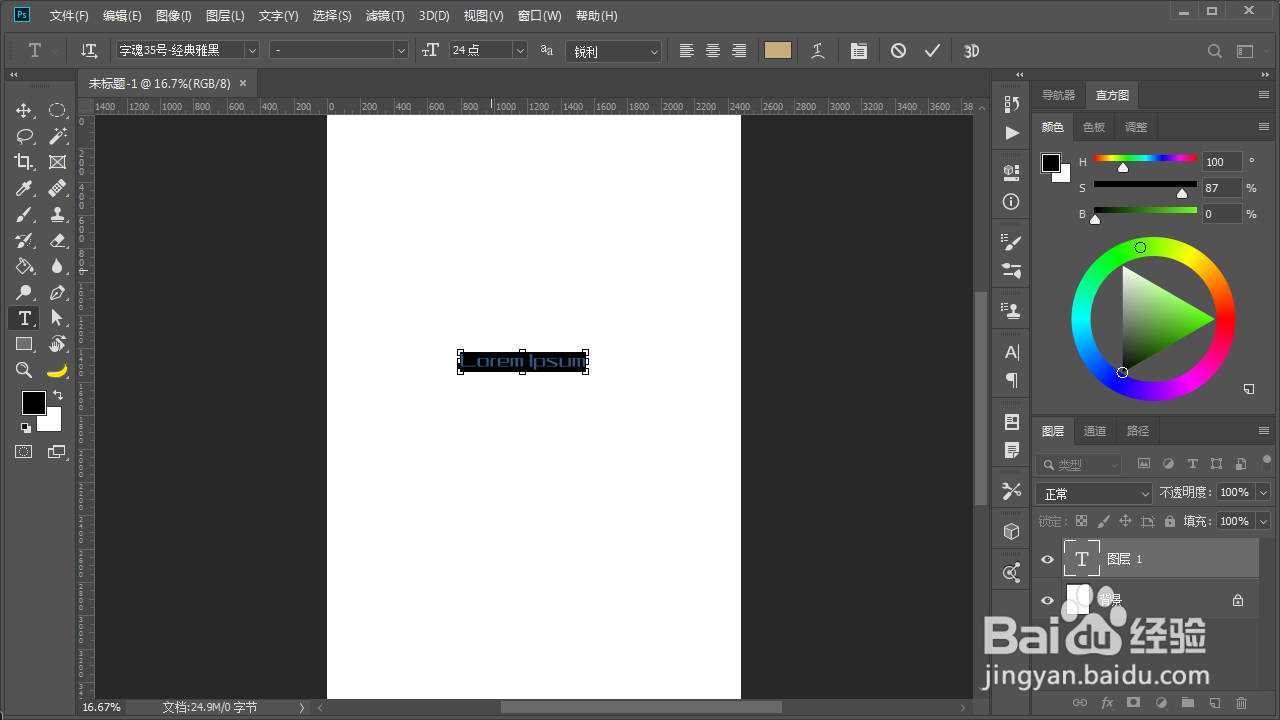This screenshot has width=1280, height=720.
Task: Open the 图层(L) menu
Action: (225, 16)
